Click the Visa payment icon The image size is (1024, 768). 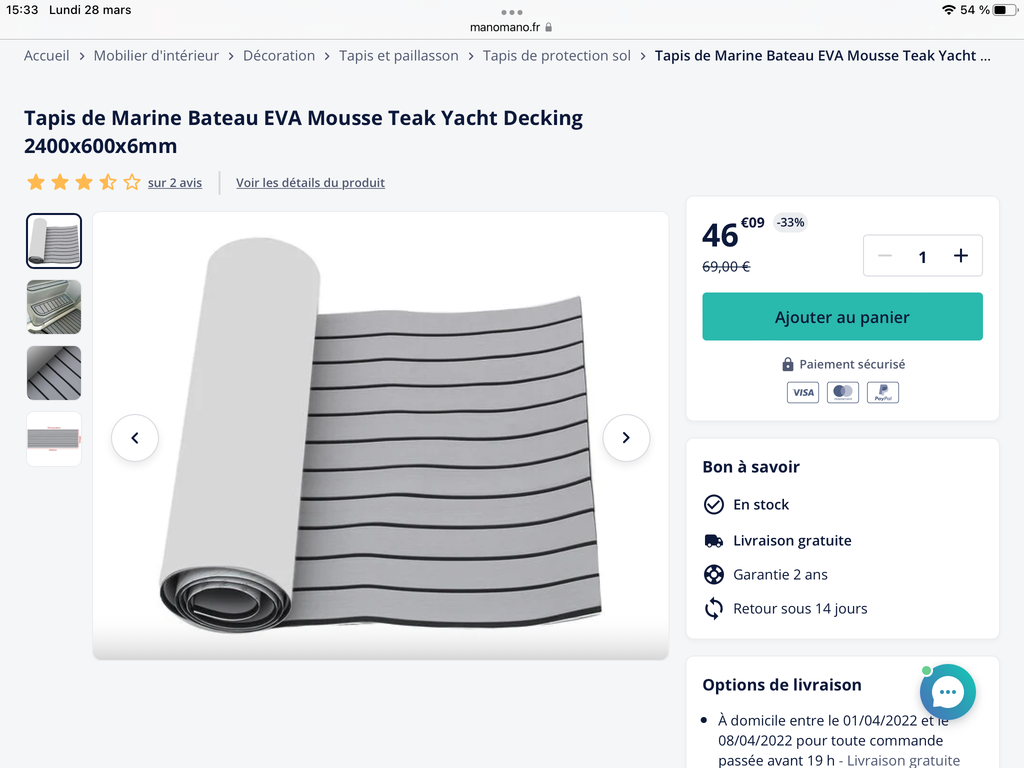803,392
